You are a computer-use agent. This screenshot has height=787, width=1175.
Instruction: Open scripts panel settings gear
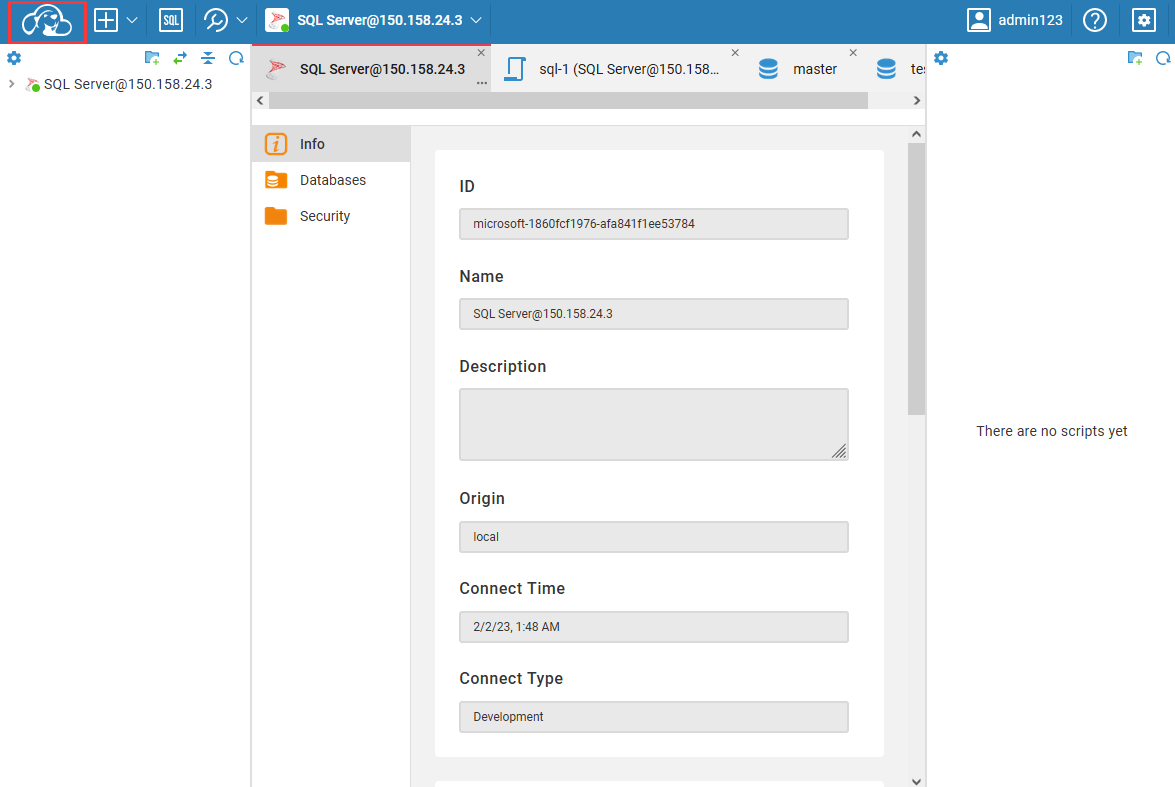(940, 58)
